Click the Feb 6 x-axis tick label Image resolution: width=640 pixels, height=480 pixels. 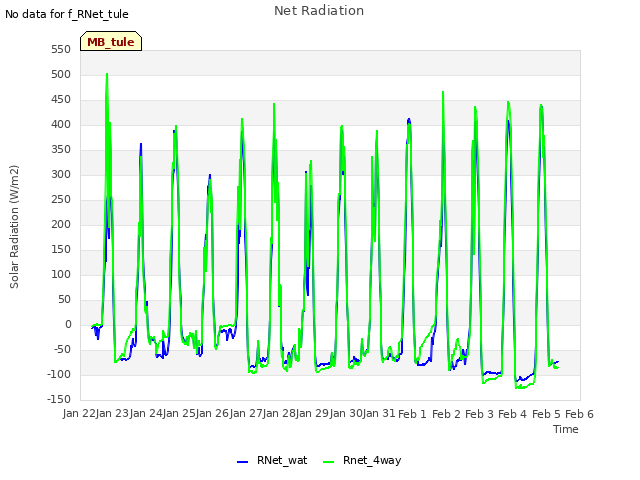pyautogui.click(x=579, y=414)
